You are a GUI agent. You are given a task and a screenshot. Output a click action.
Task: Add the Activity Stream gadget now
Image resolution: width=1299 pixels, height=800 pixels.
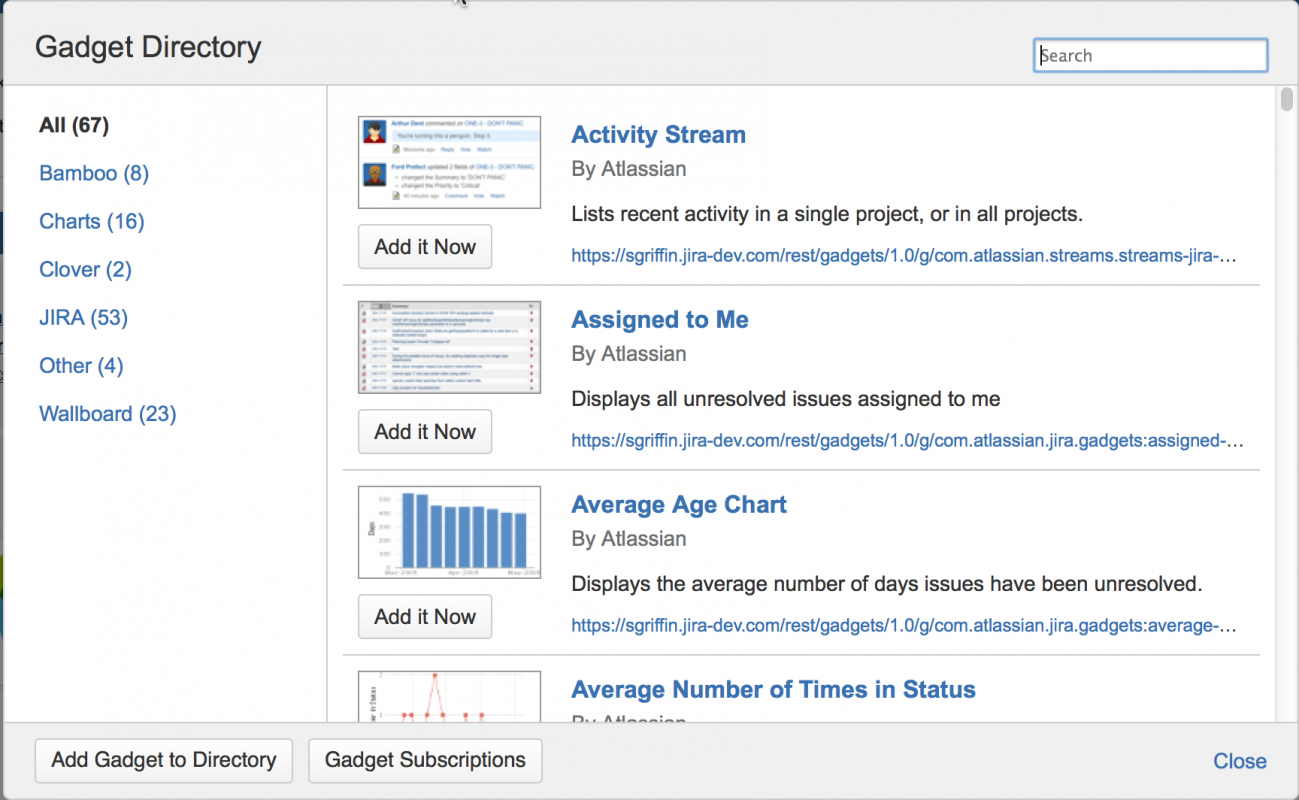pos(425,247)
